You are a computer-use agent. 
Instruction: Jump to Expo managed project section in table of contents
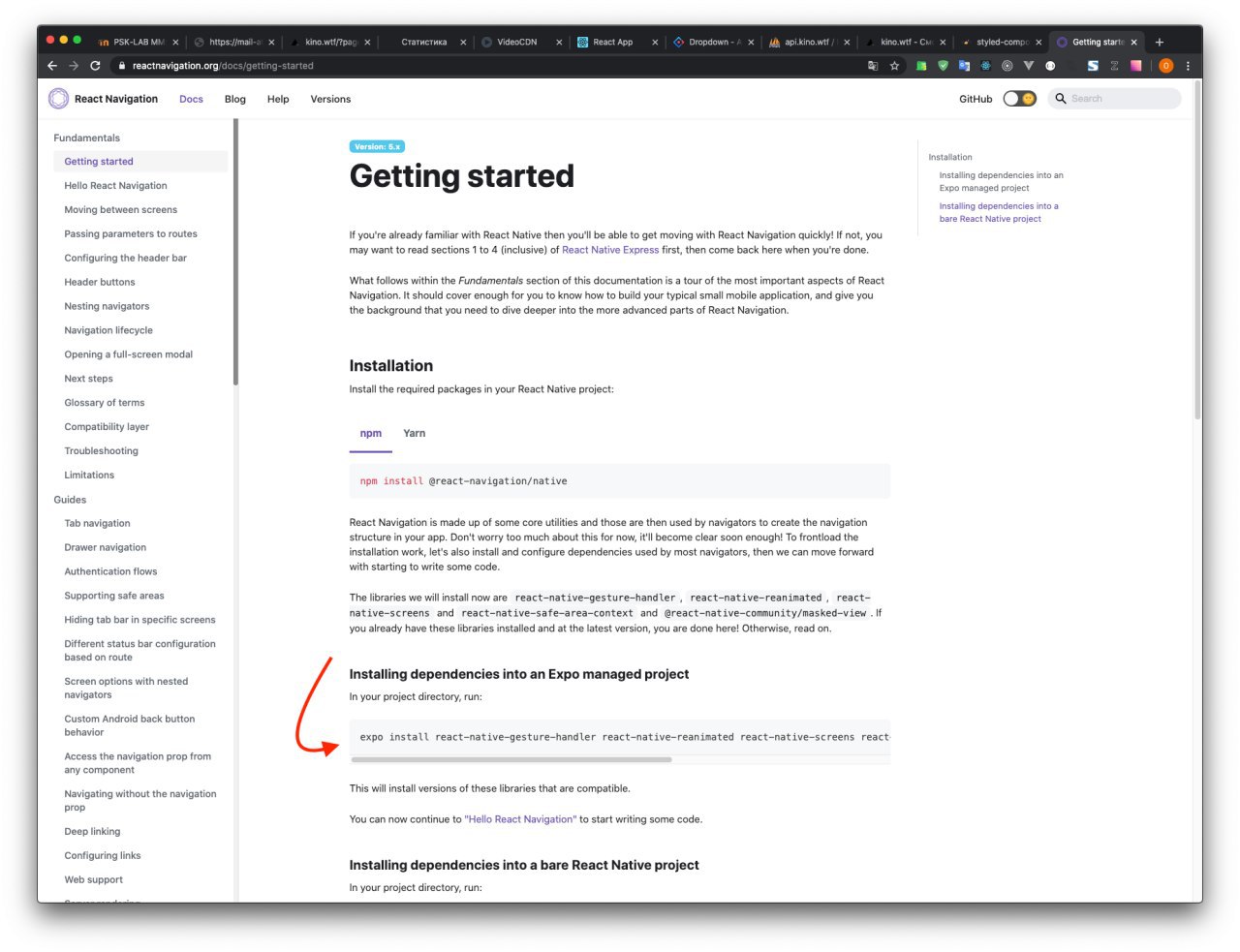1001,181
